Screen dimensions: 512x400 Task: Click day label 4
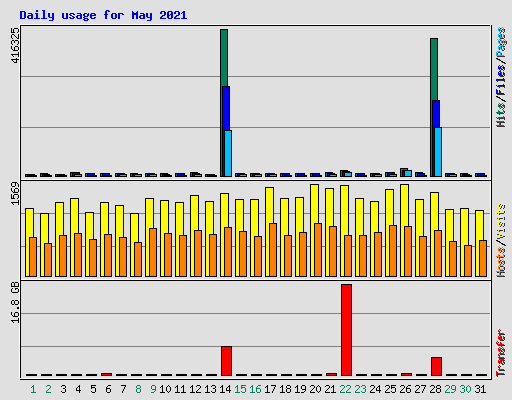coord(78,389)
